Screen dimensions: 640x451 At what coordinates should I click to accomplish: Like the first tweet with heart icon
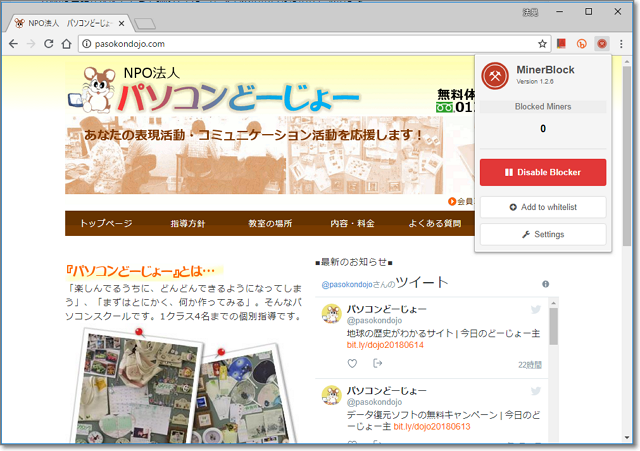[x=352, y=363]
